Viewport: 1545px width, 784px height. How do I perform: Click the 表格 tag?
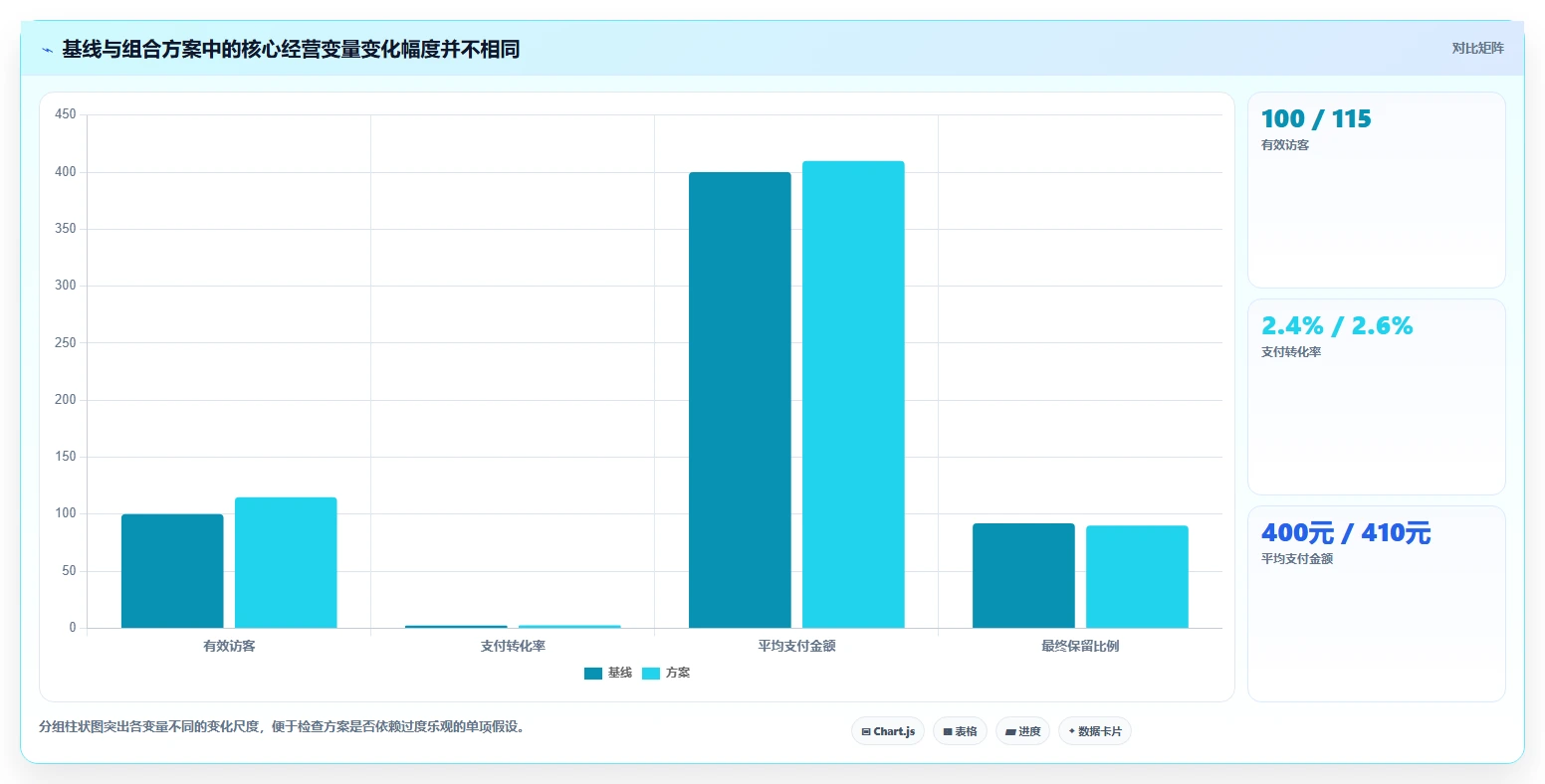tap(960, 731)
